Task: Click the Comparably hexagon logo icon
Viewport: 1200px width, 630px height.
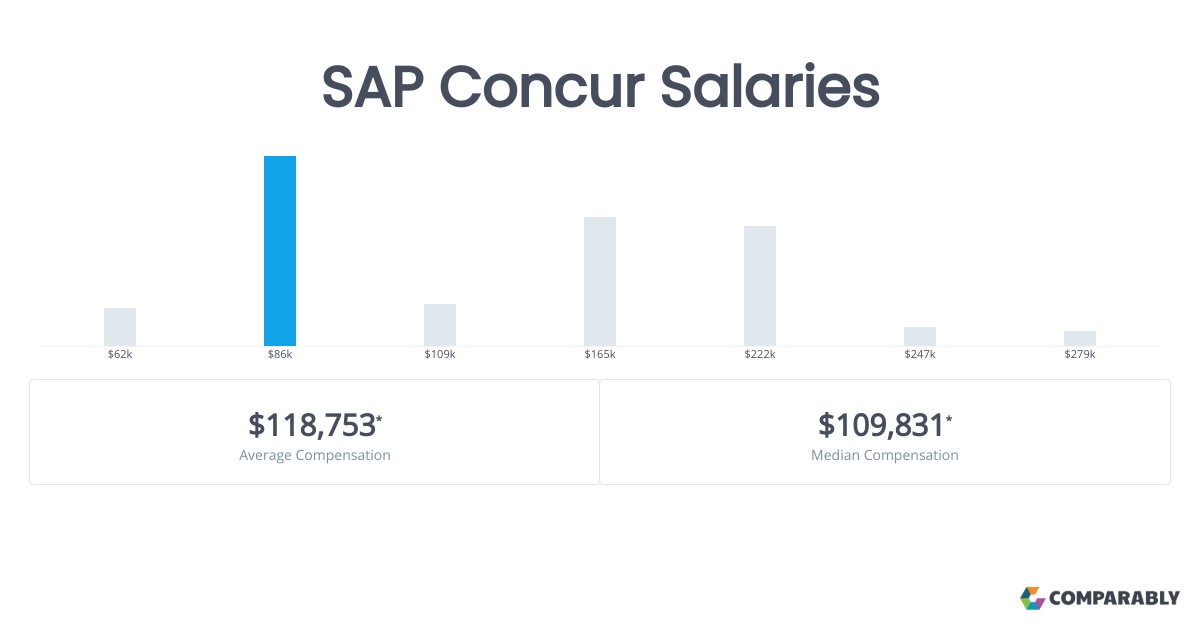Action: 1032,598
